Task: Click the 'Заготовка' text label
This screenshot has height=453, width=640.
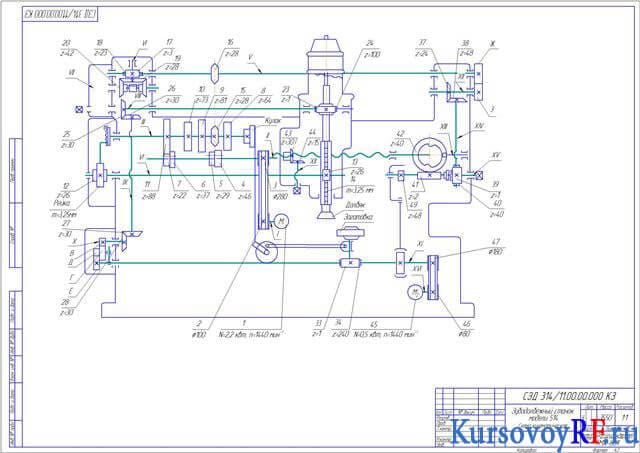Action: point(358,217)
